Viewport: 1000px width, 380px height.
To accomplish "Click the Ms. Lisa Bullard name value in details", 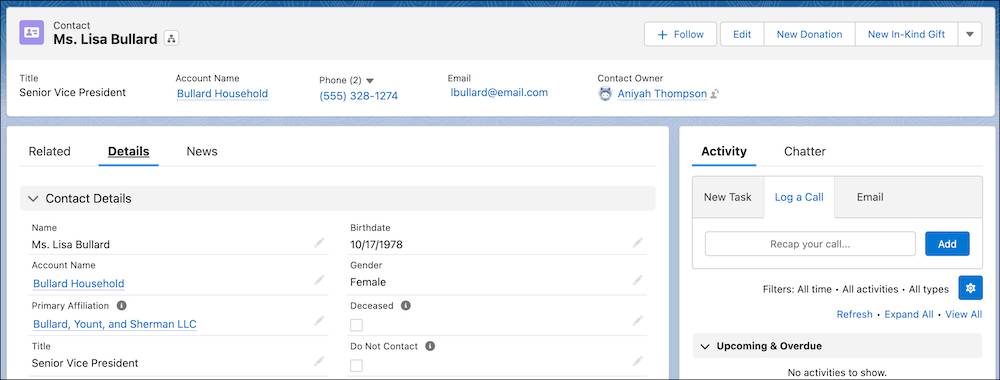I will coord(71,244).
